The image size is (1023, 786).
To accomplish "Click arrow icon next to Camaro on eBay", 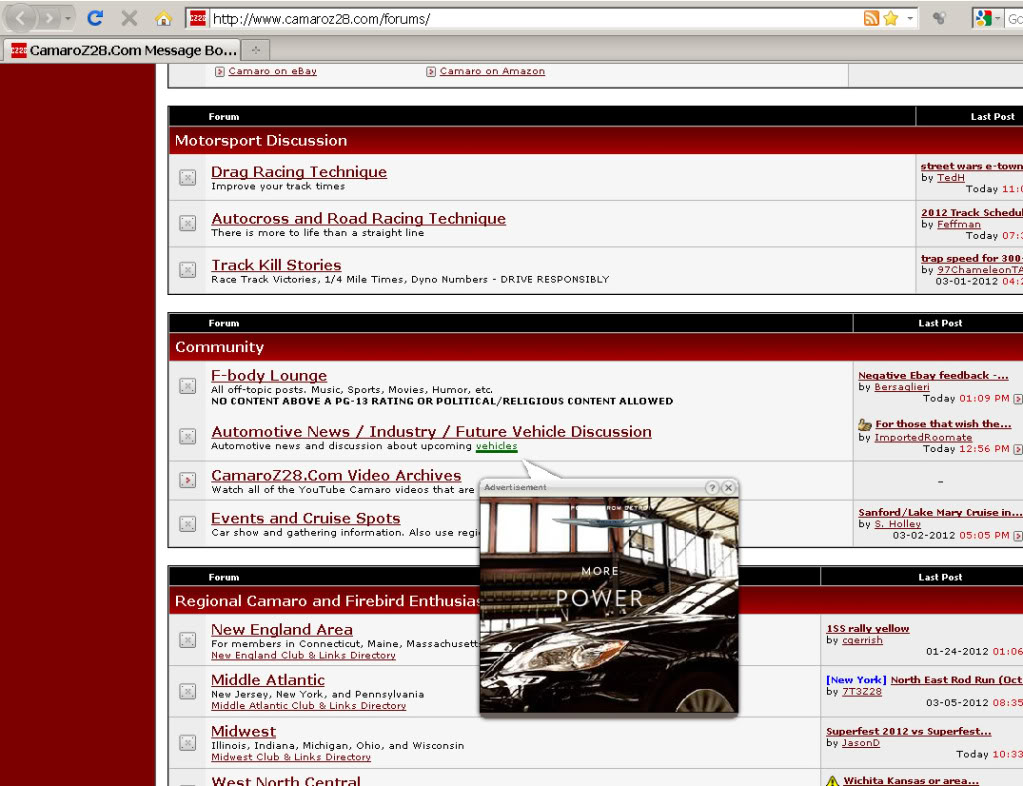I will (x=220, y=72).
